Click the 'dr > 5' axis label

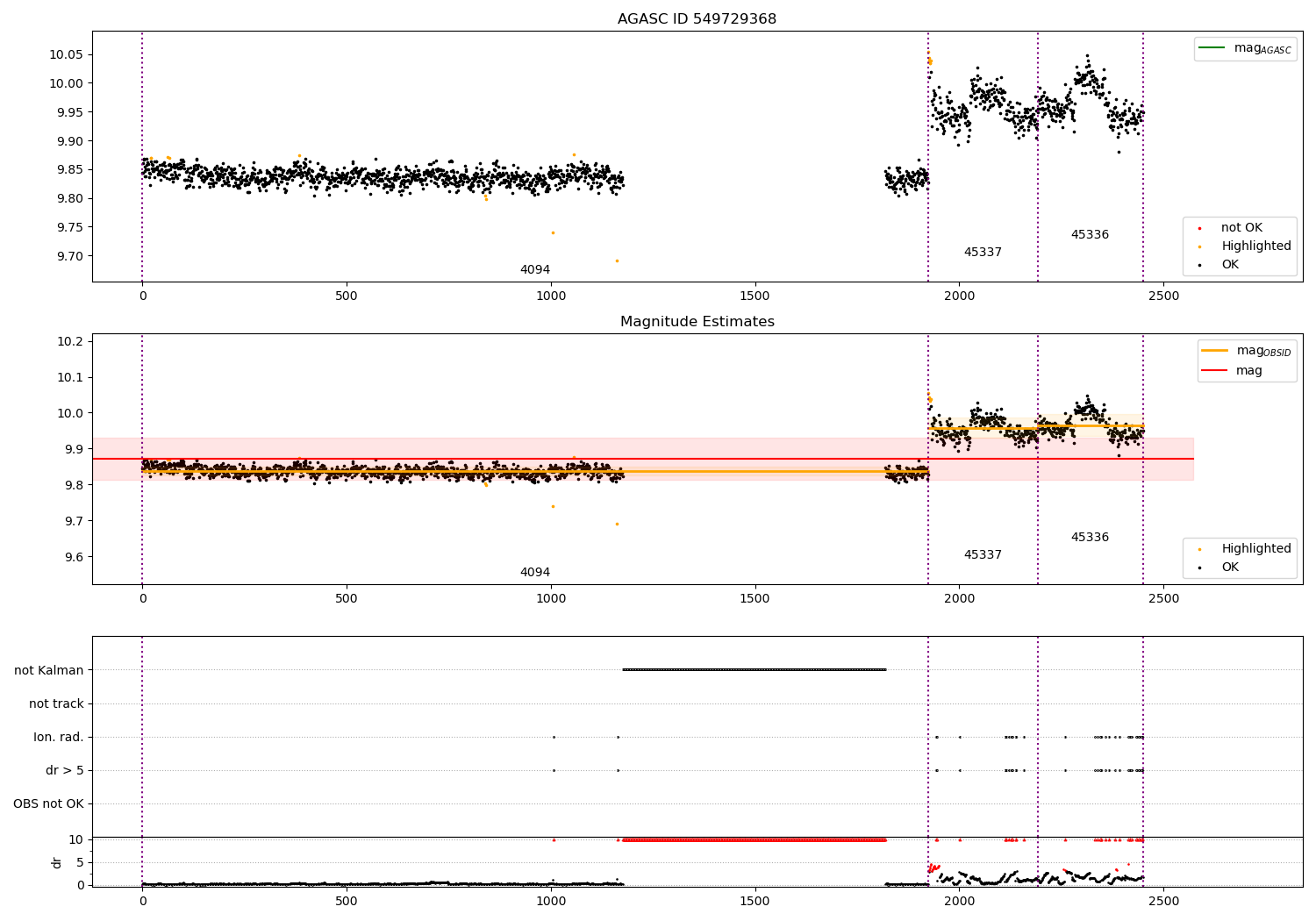(x=65, y=771)
